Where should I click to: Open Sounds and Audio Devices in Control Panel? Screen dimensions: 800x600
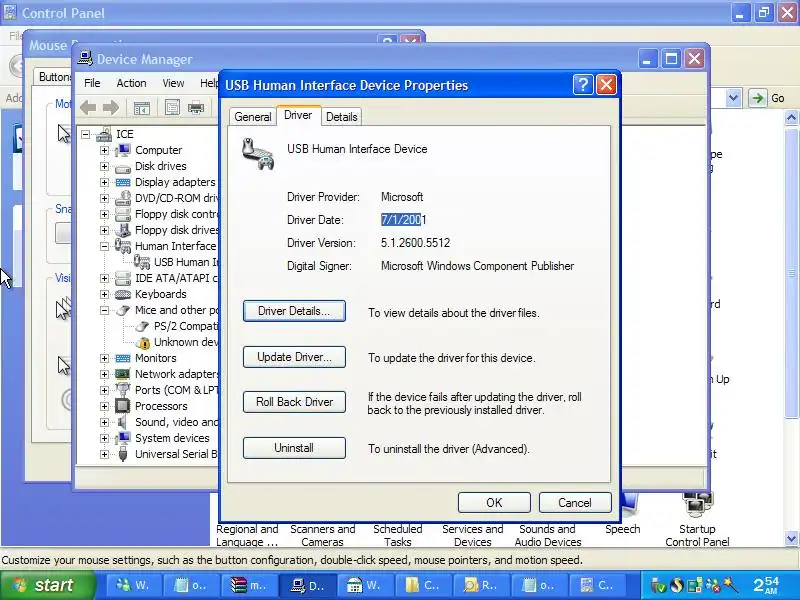(548, 535)
